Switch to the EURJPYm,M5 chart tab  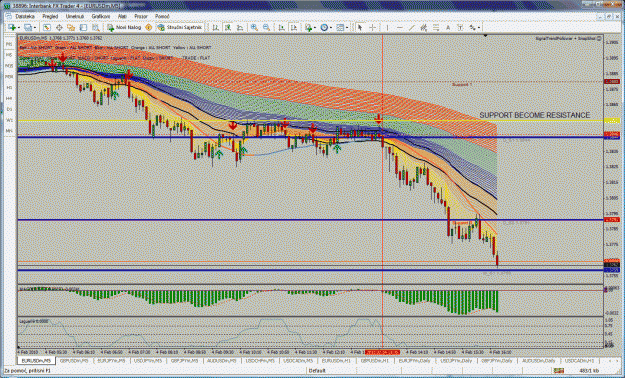tap(111, 360)
